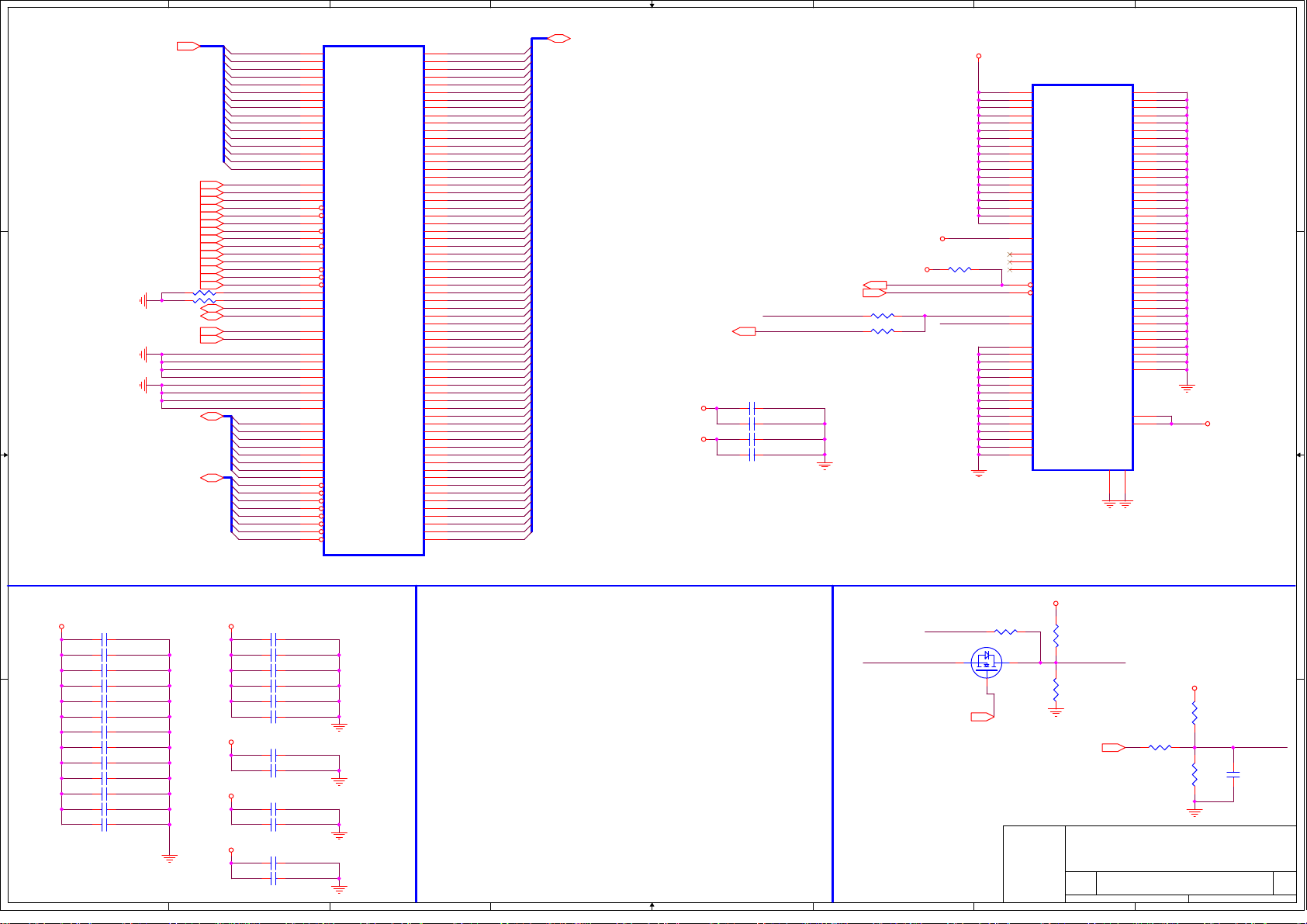Click the power terminal above the MOSFET pull-up resistor

(1056, 604)
